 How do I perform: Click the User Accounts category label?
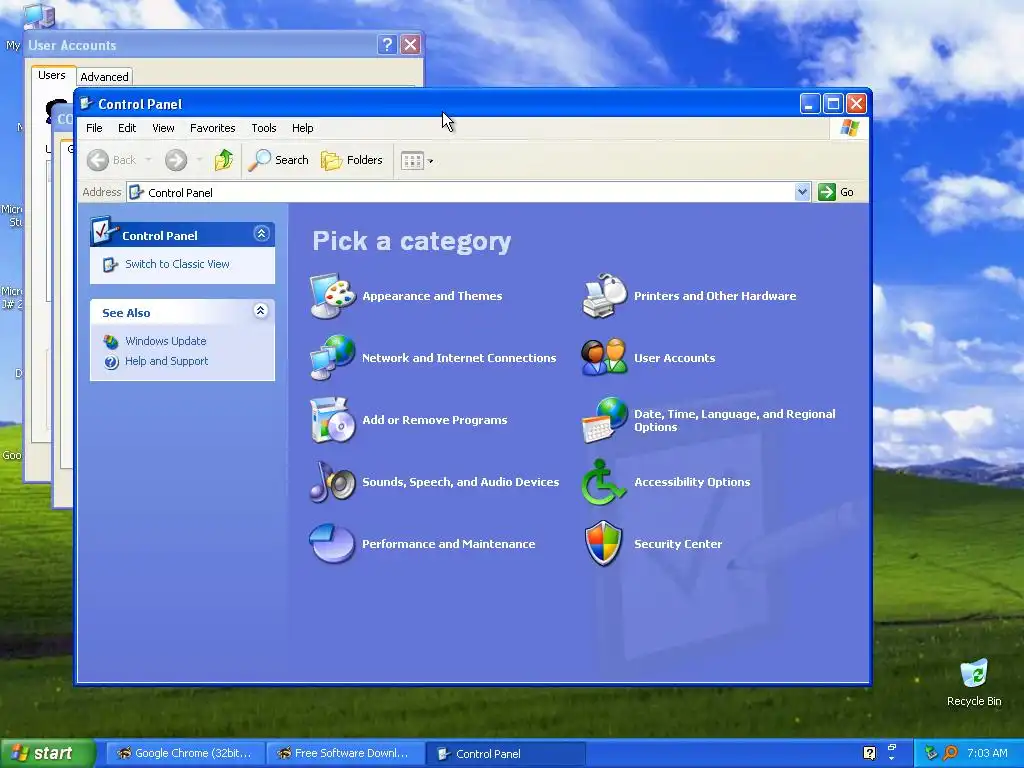[674, 358]
